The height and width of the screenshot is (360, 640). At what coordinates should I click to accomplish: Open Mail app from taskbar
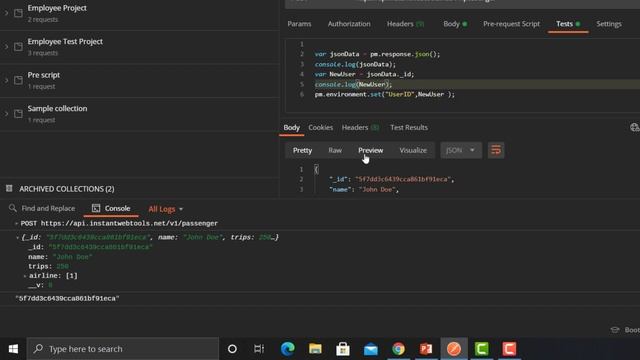tap(371, 349)
